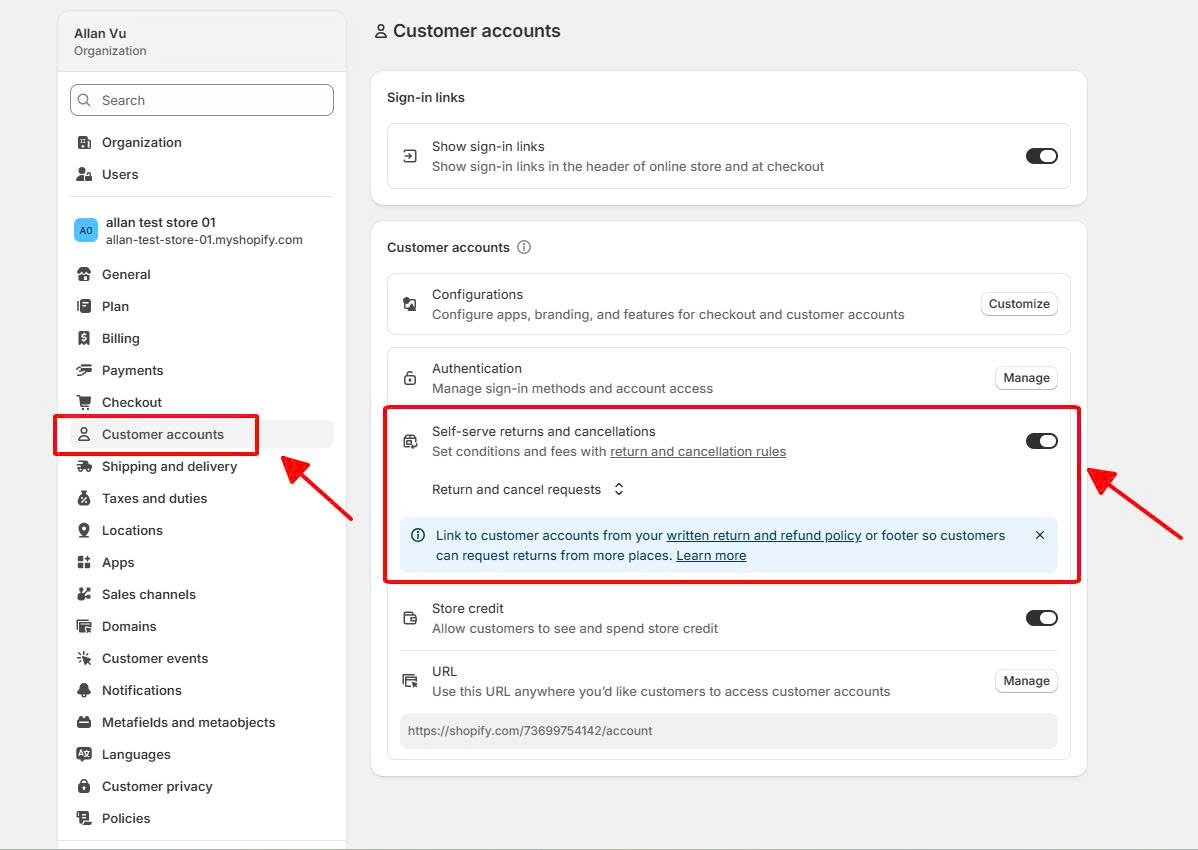
Task: Open the Organization settings page
Action: (x=202, y=143)
